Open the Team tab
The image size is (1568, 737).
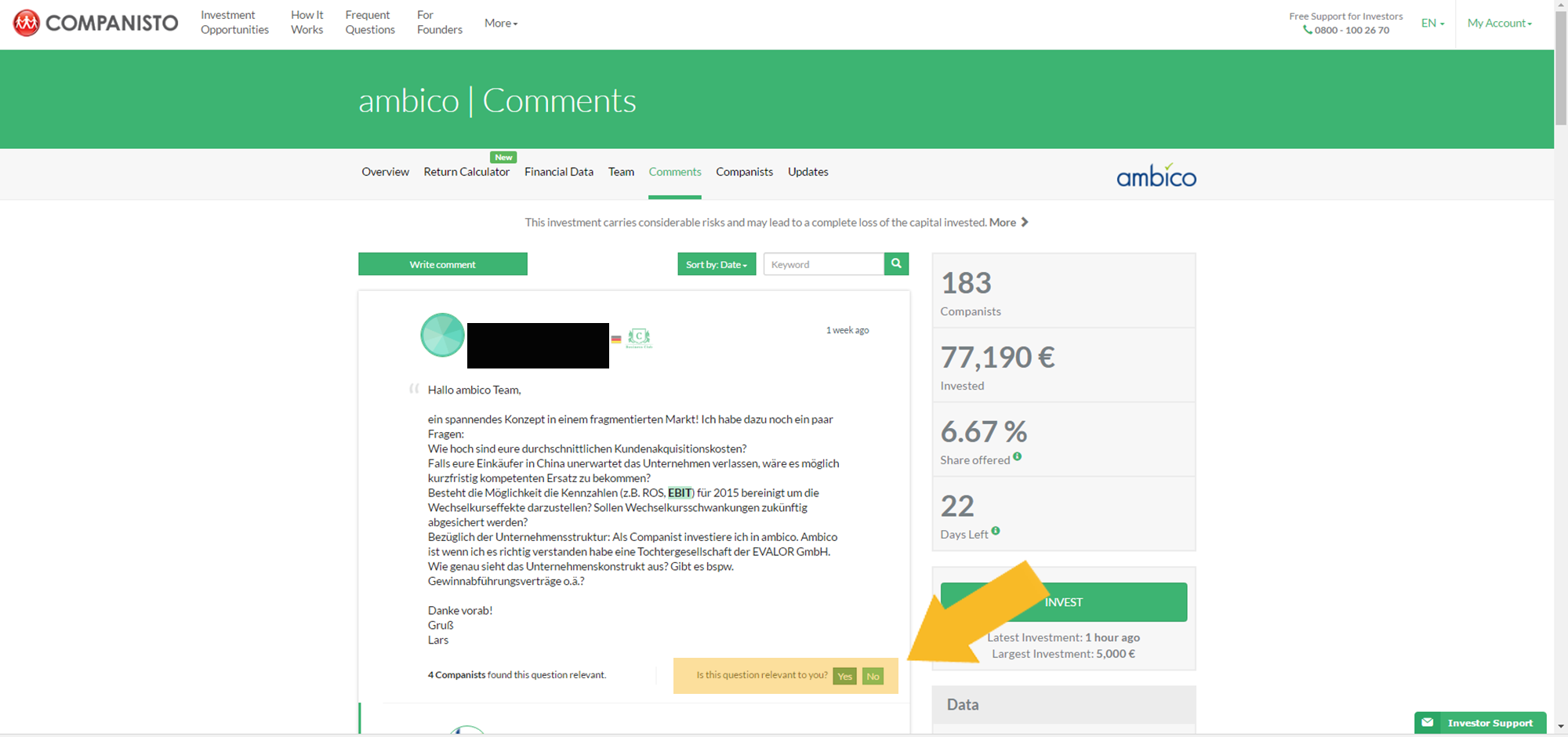coord(621,172)
